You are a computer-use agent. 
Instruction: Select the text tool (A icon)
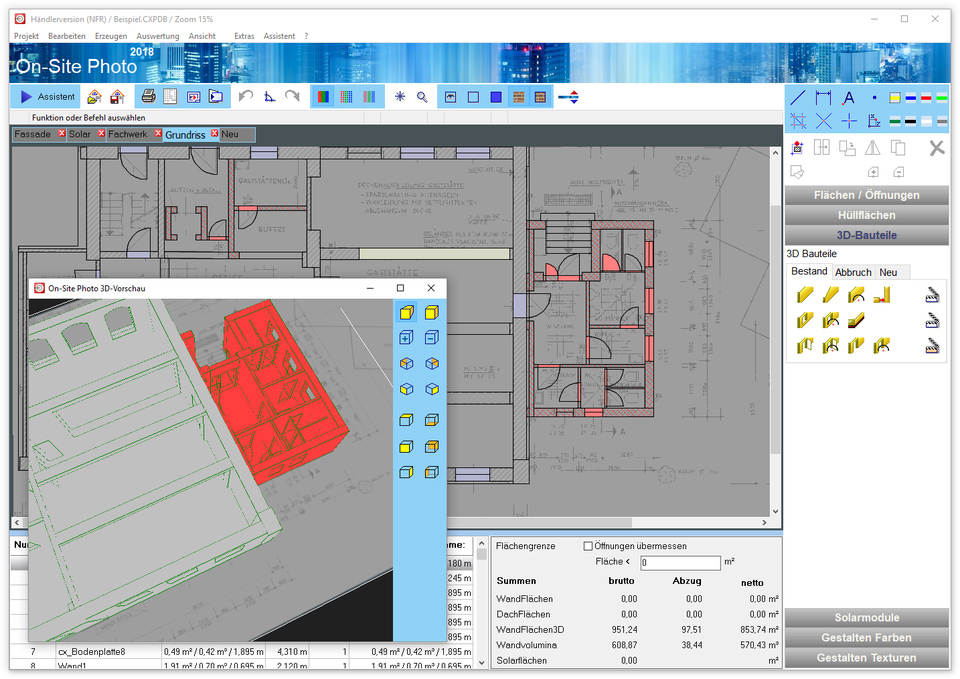[848, 98]
